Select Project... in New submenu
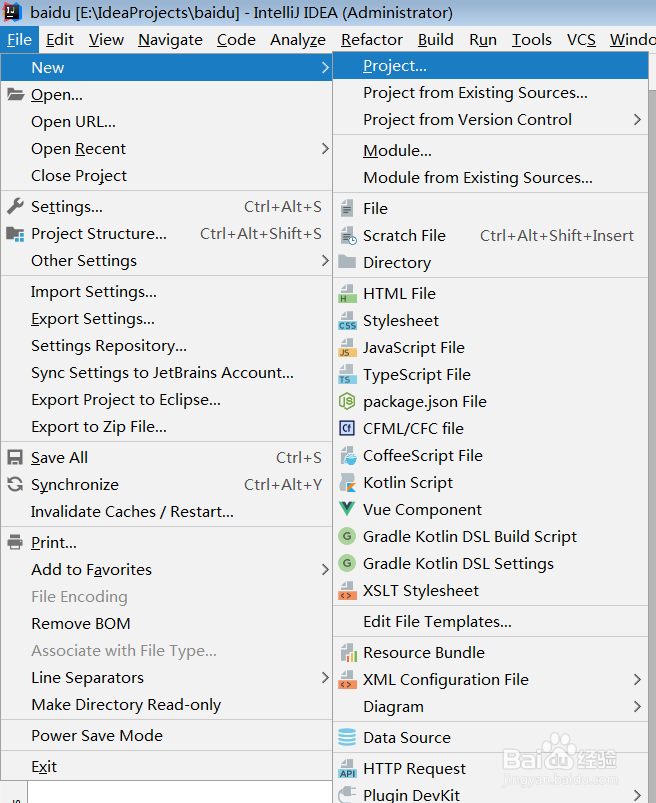This screenshot has height=803, width=656. tap(491, 66)
